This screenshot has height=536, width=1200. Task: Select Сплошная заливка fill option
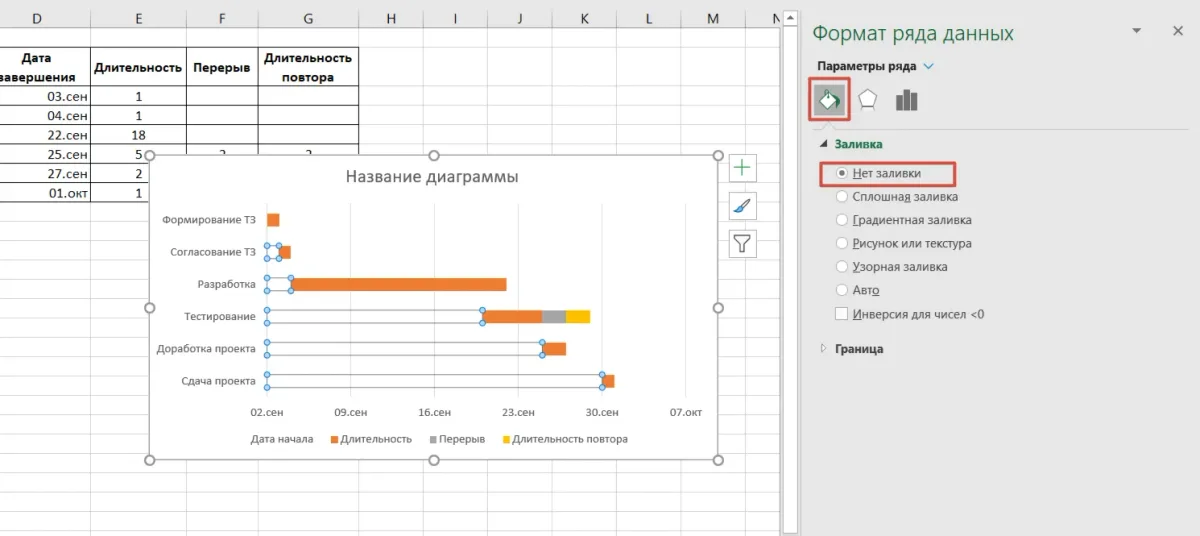point(842,197)
